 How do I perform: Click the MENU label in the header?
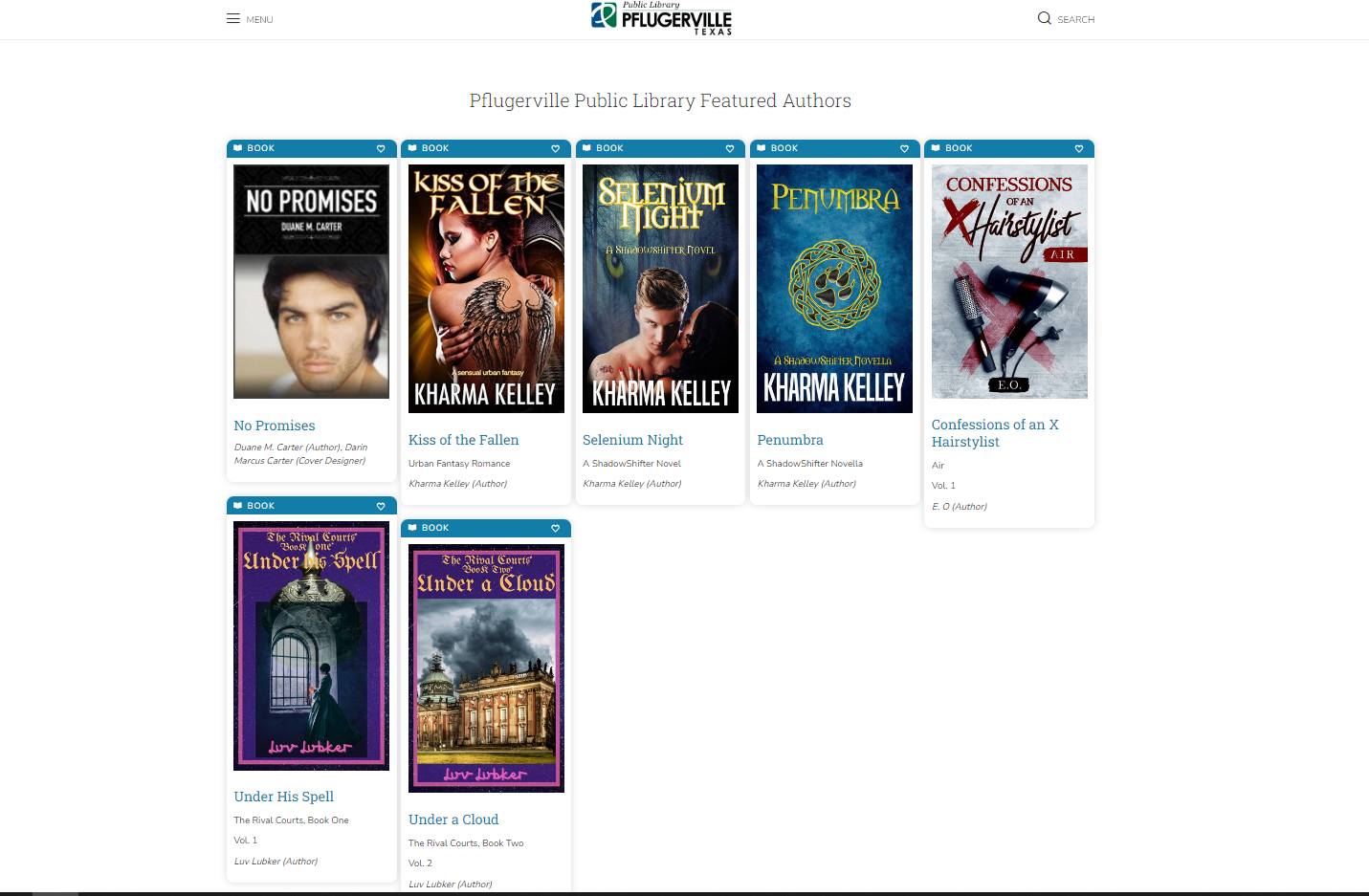[259, 19]
